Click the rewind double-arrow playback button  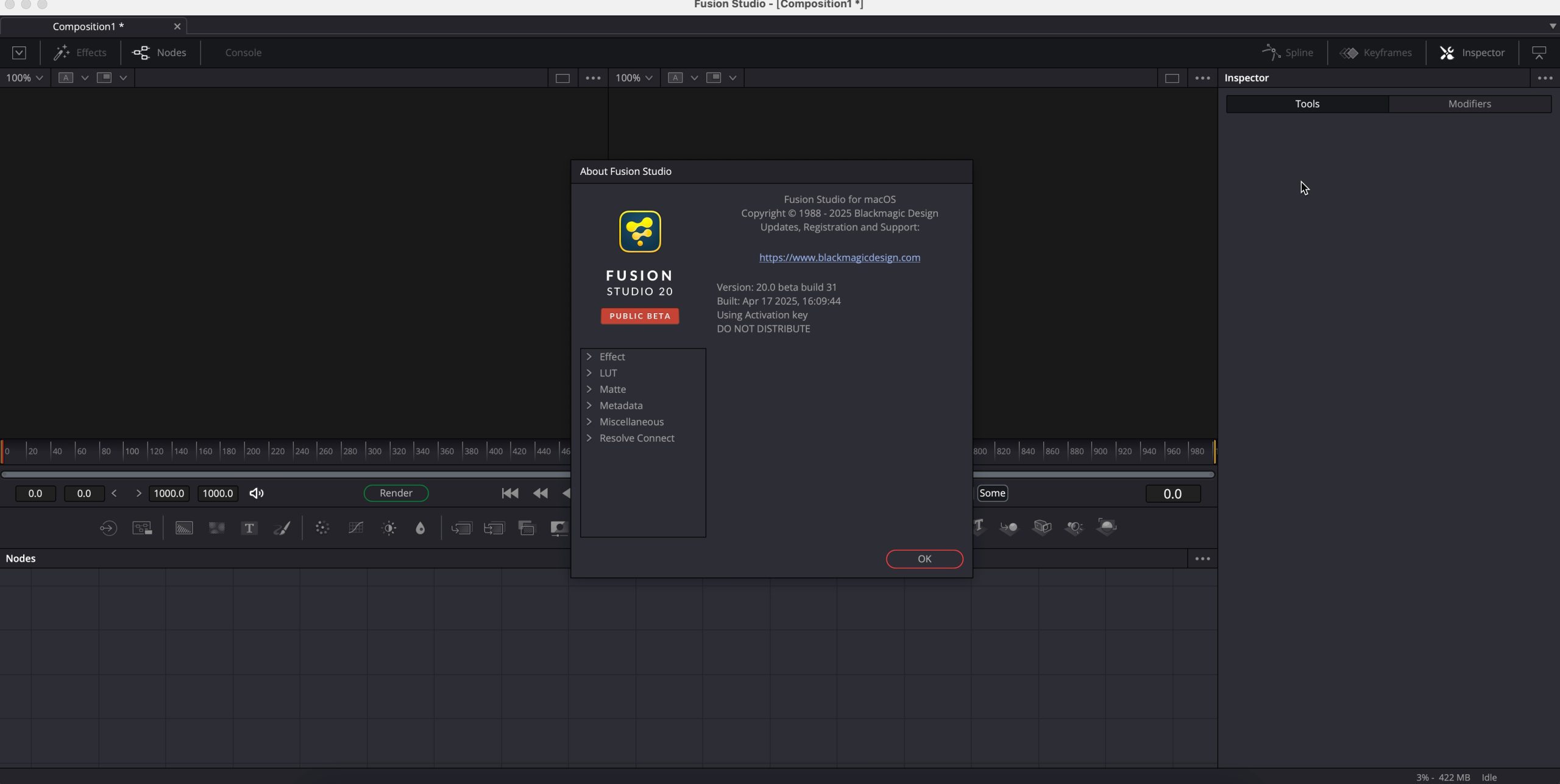click(x=540, y=493)
